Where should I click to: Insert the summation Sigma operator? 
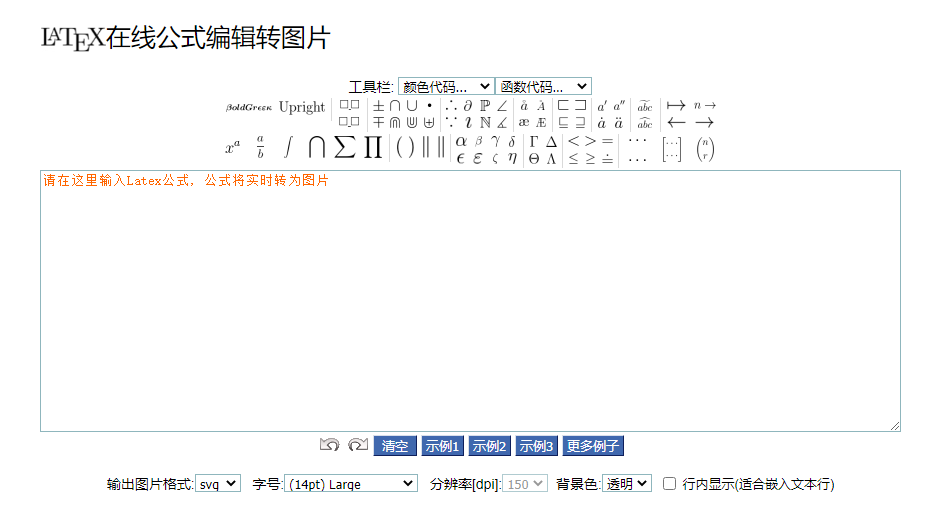(345, 147)
